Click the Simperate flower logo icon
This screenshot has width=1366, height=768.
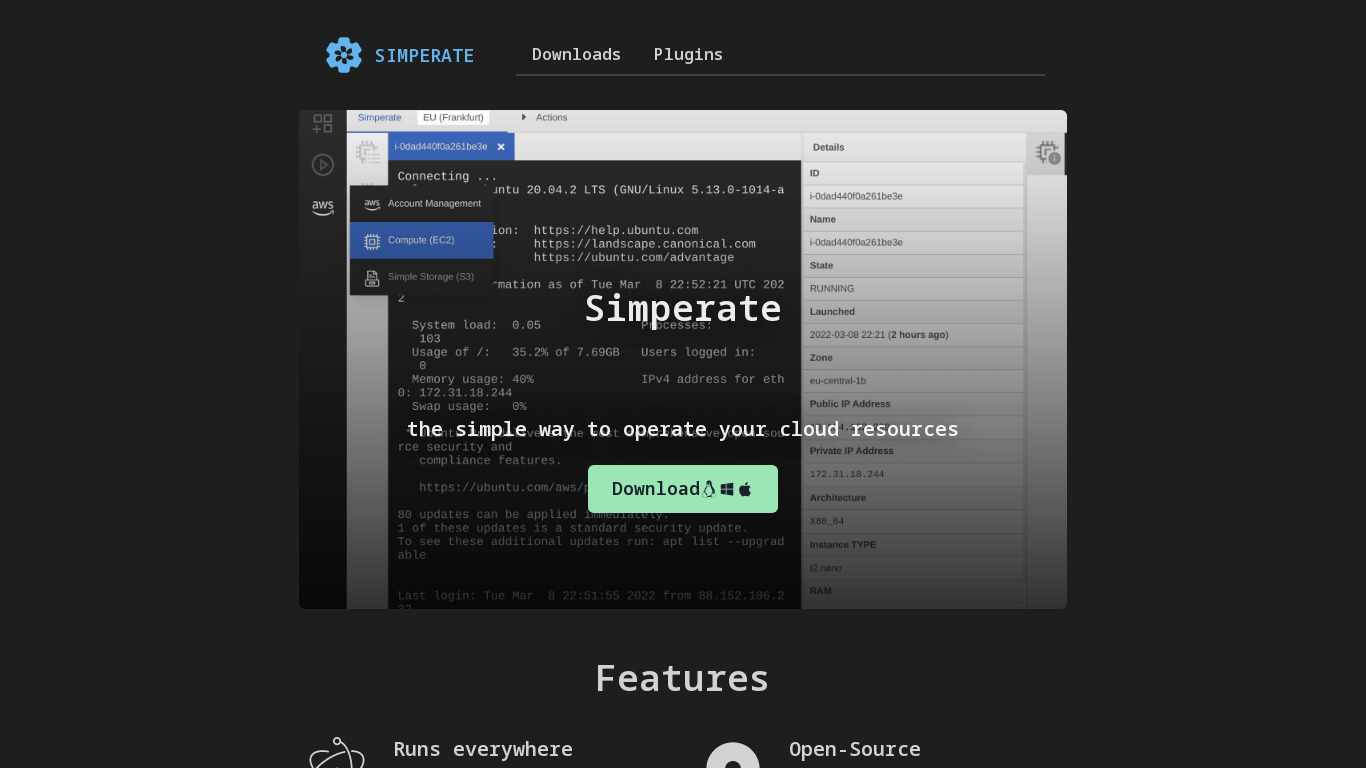point(344,55)
